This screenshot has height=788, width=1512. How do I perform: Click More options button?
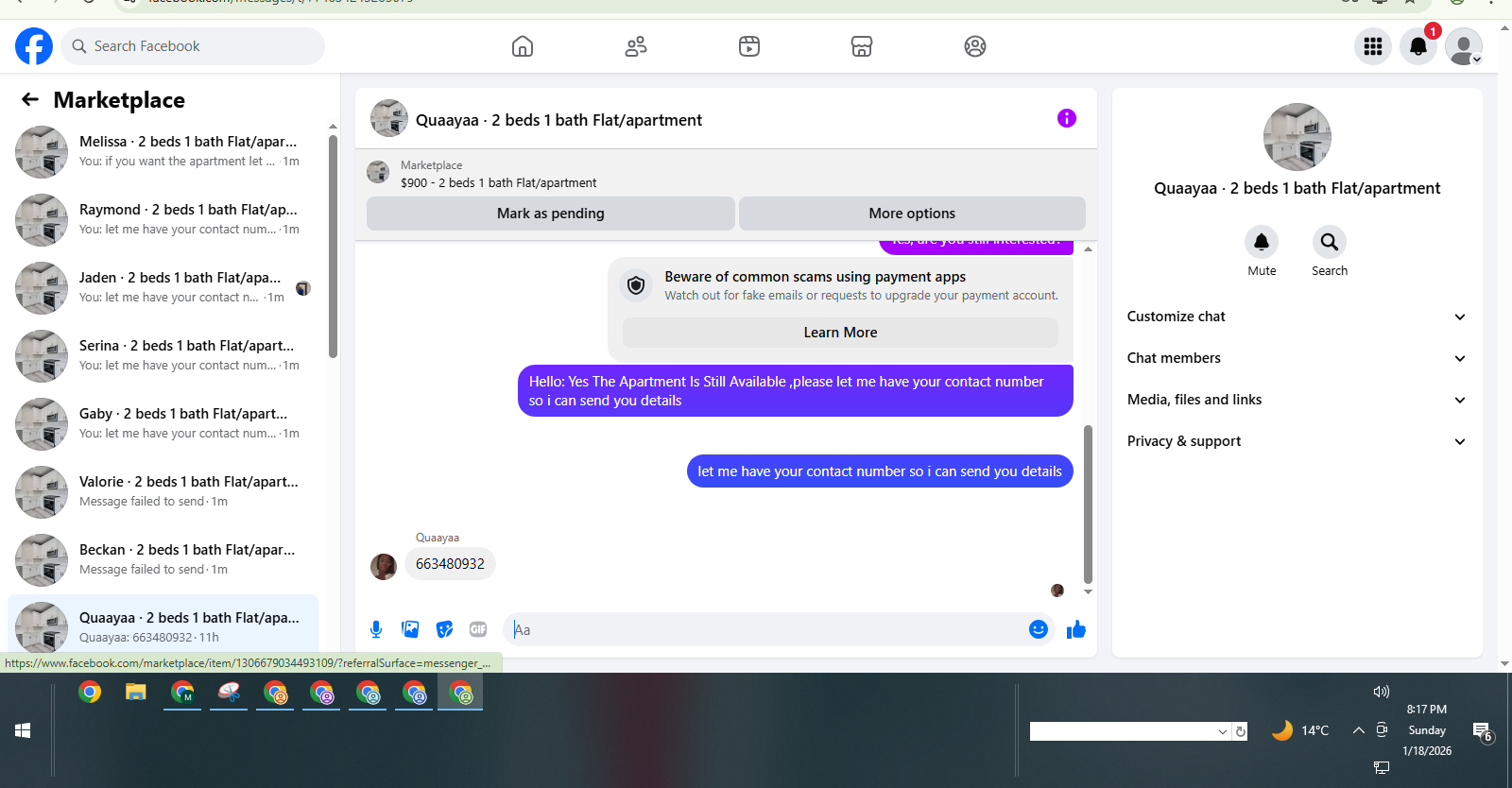pos(912,214)
